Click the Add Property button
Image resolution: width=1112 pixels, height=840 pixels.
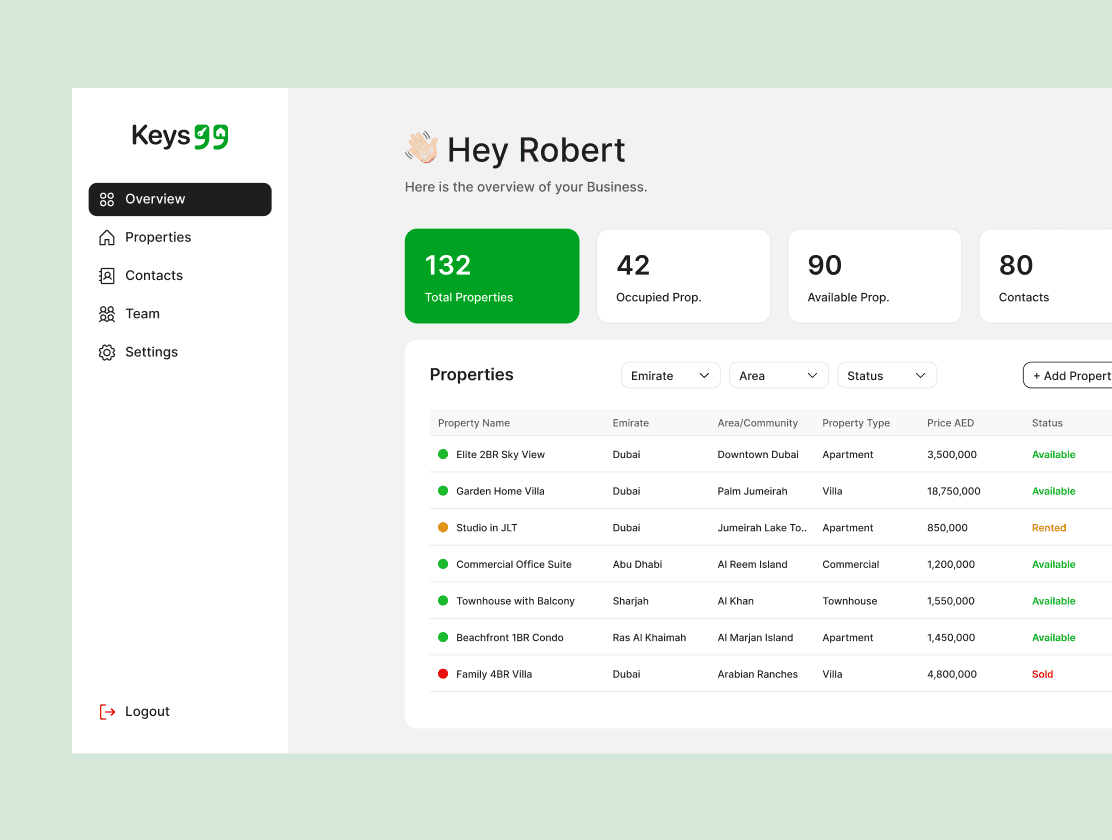tap(1067, 375)
